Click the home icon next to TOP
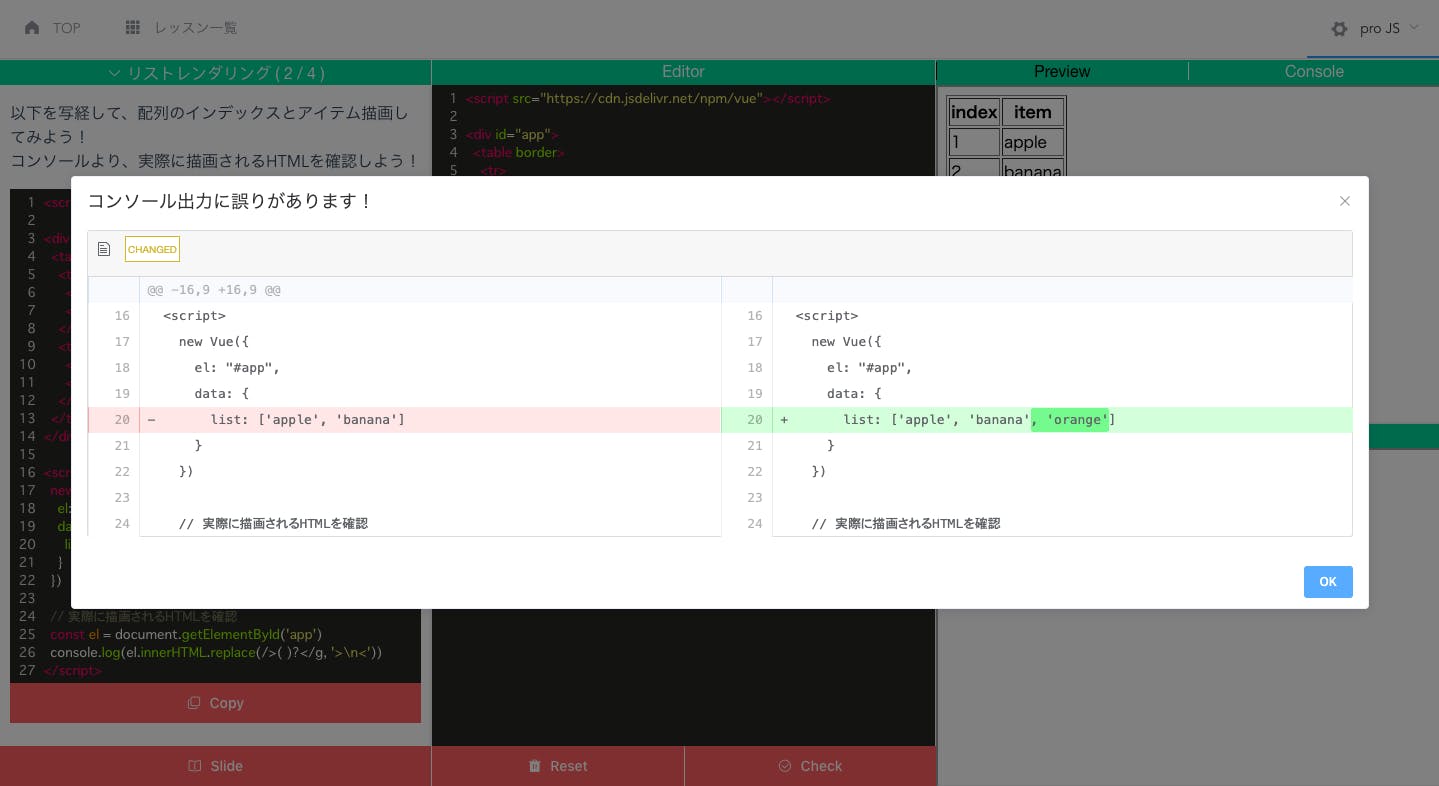The width and height of the screenshot is (1439, 786). (x=33, y=28)
